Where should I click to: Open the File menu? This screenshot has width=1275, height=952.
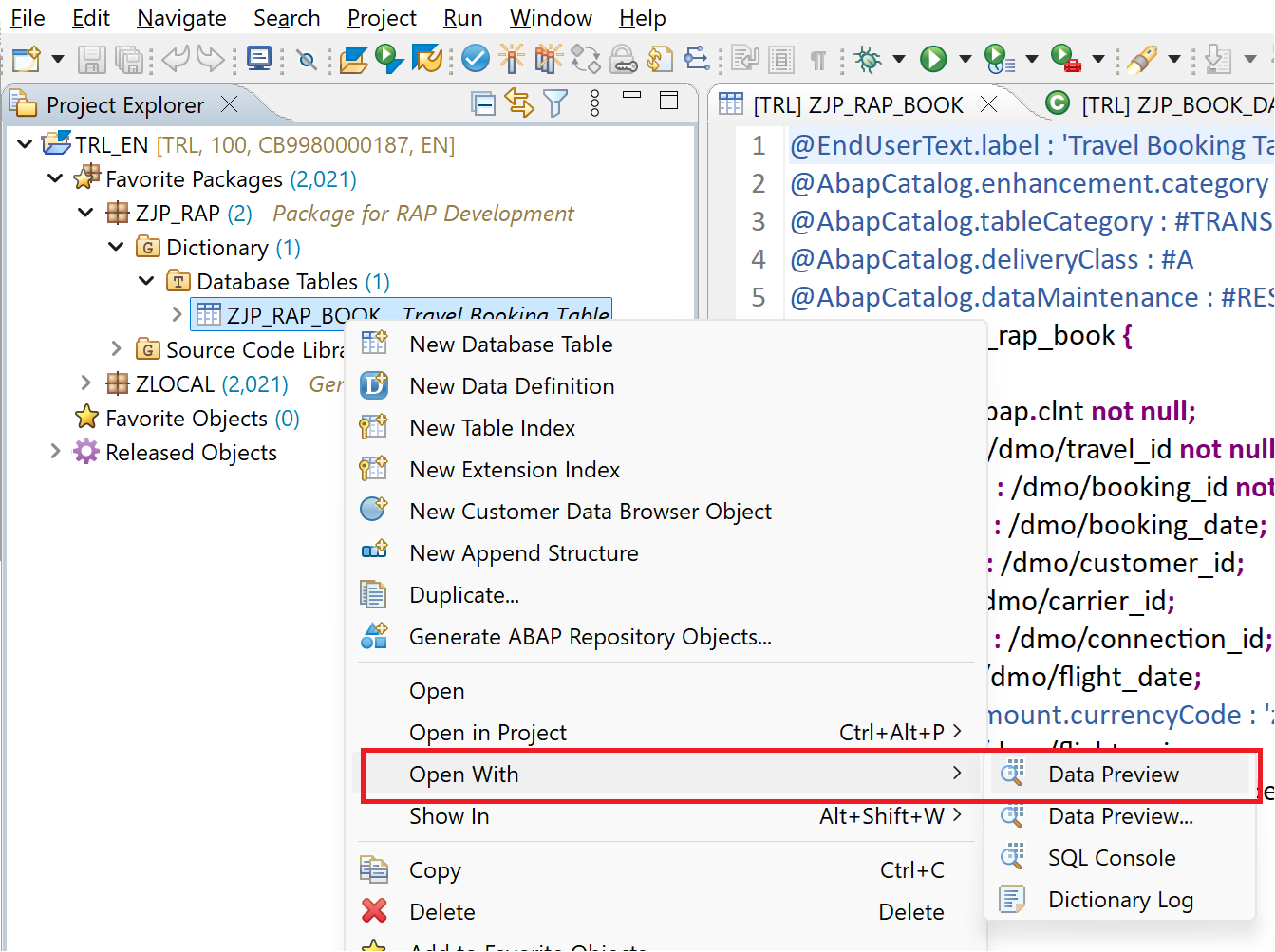[x=28, y=18]
